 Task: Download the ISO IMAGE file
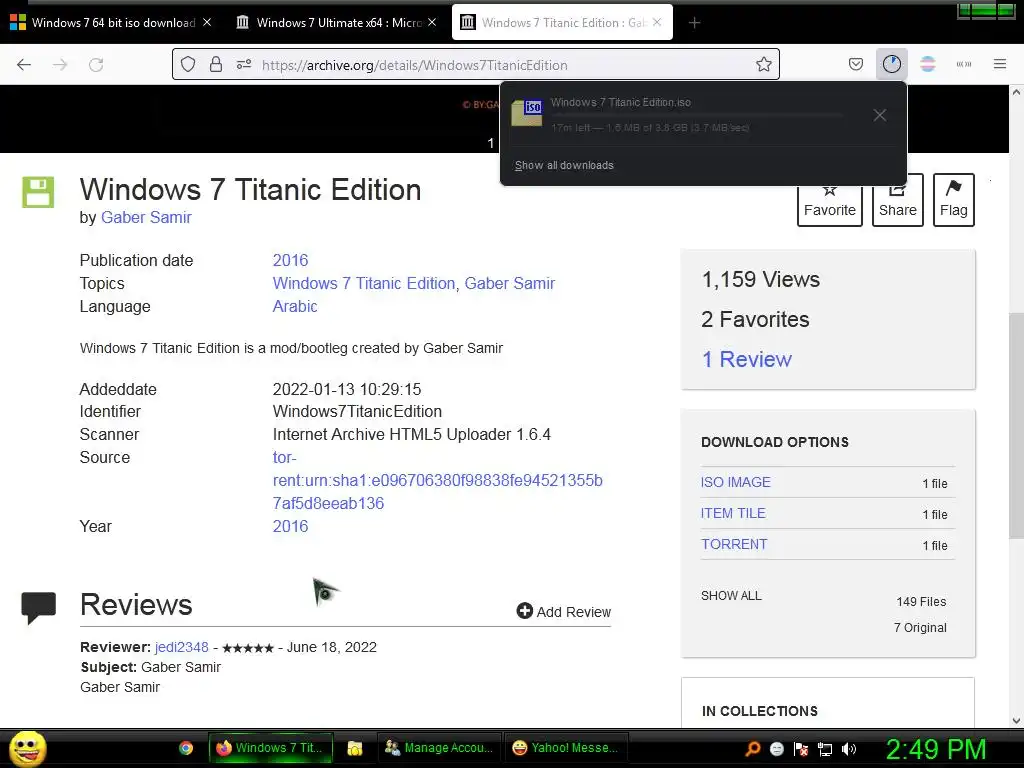tap(735, 482)
